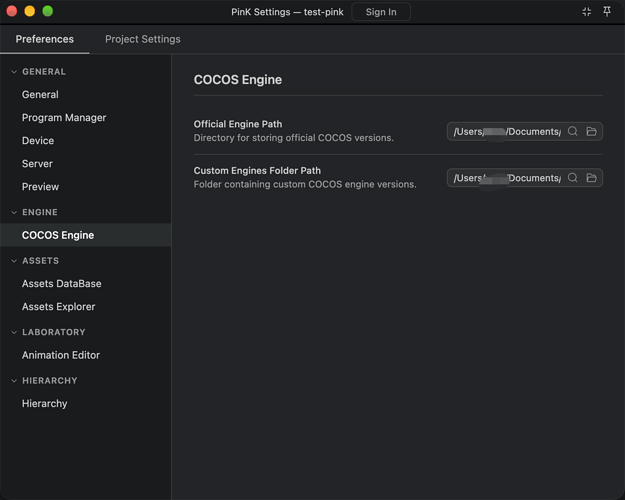Open the General preferences page
Viewport: 625px width, 500px height.
tap(86, 94)
